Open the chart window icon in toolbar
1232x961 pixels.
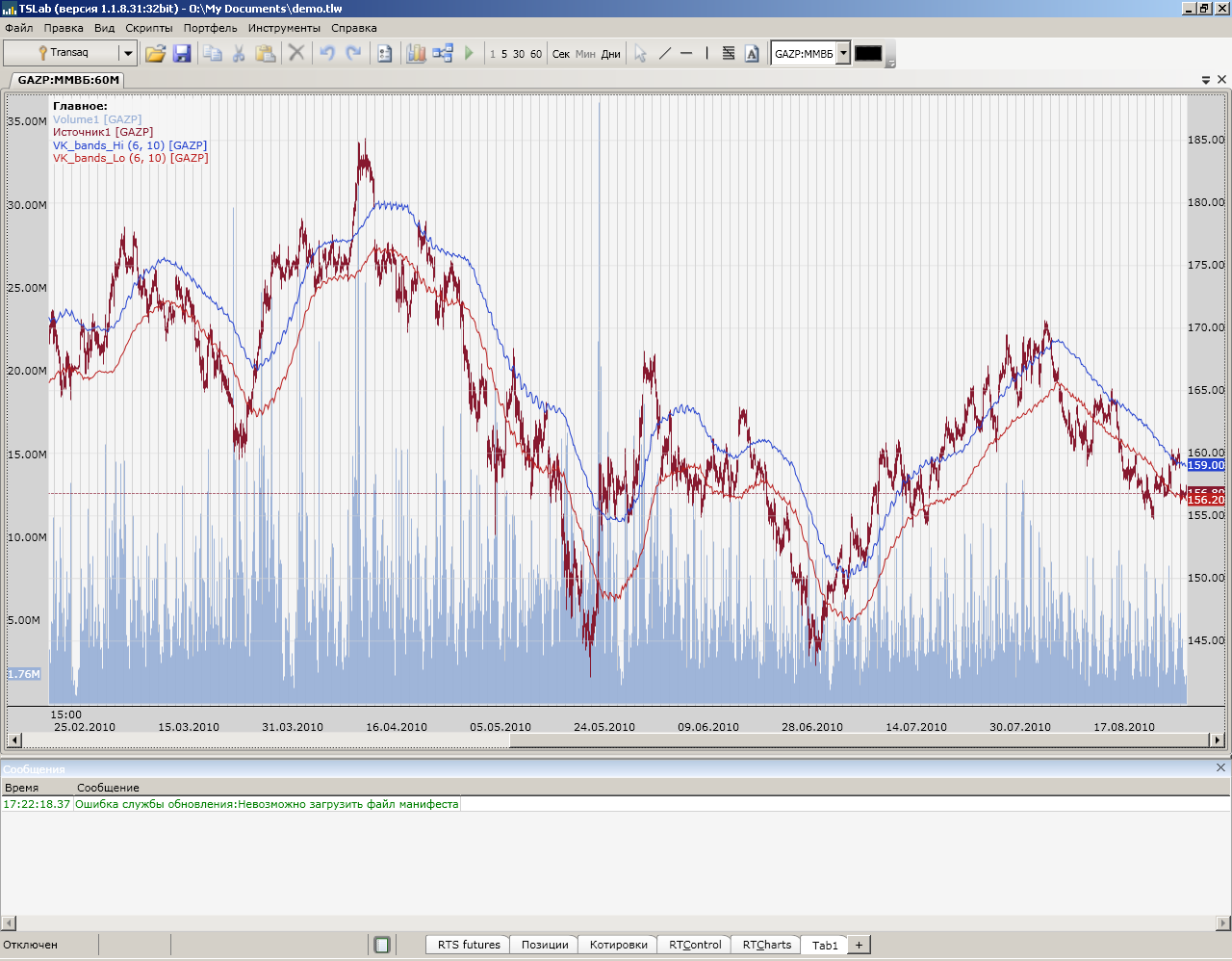[416, 54]
